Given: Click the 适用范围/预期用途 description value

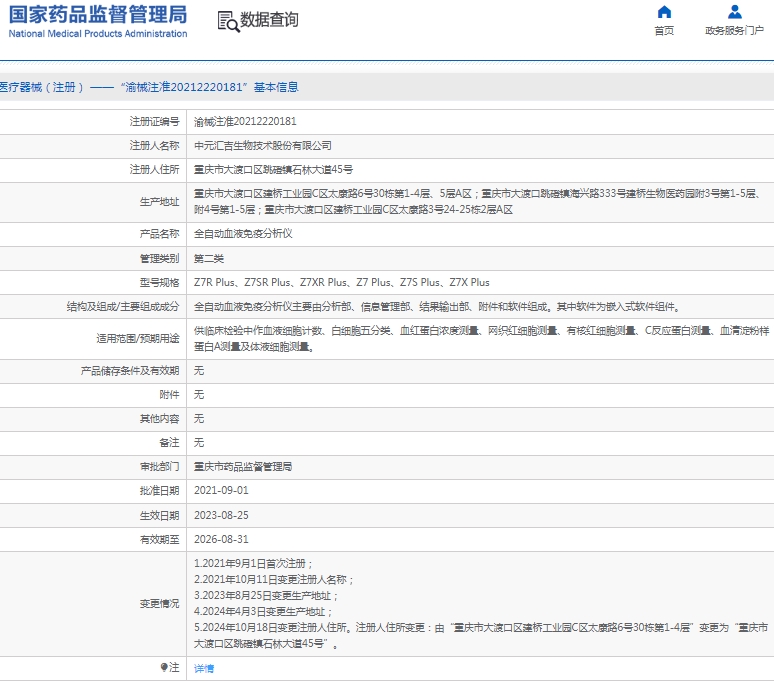Looking at the screenshot, I should click(481, 339).
